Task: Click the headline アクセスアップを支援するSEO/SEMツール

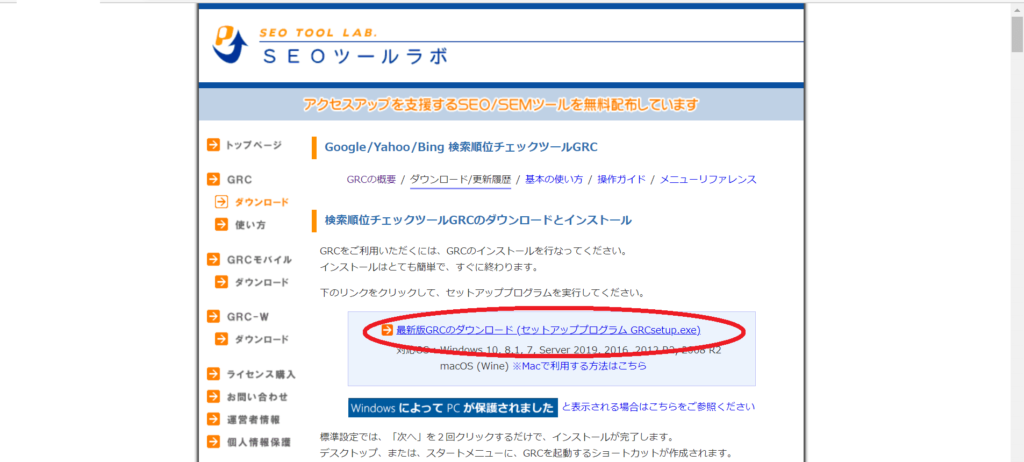Action: coord(501,105)
